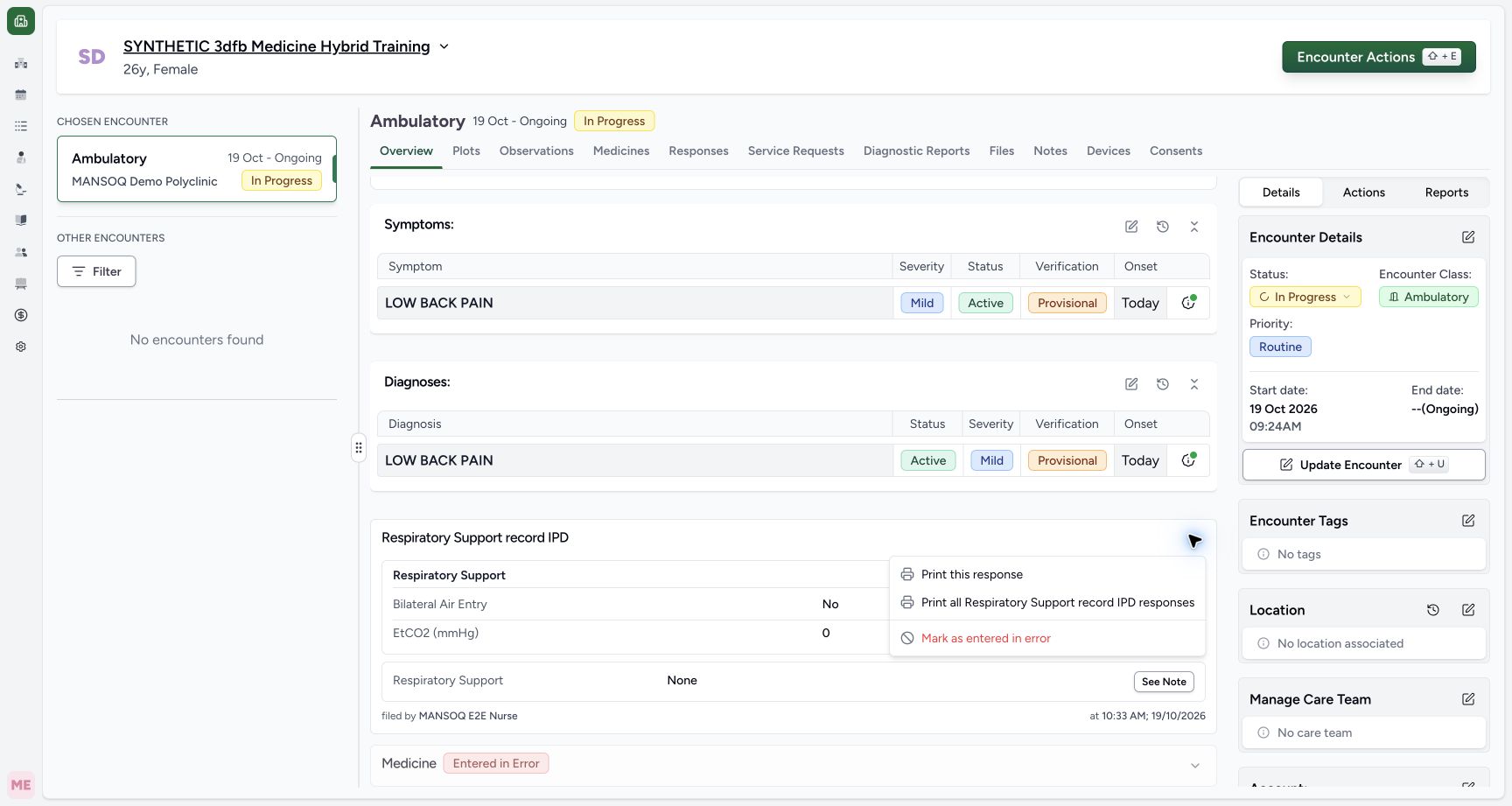Click the app logo in sidebar
Viewport: 1512px width, 806px height.
point(21,21)
